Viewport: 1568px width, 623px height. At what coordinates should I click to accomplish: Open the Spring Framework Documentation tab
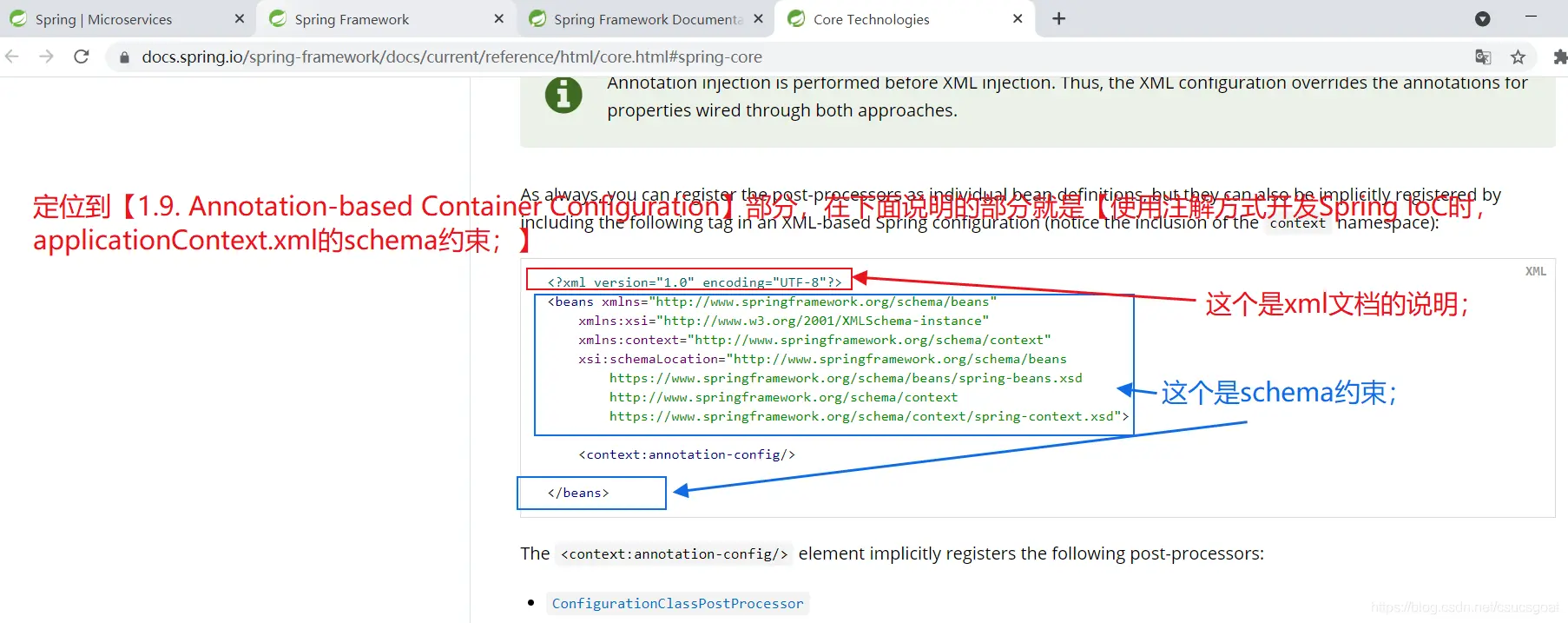[646, 19]
